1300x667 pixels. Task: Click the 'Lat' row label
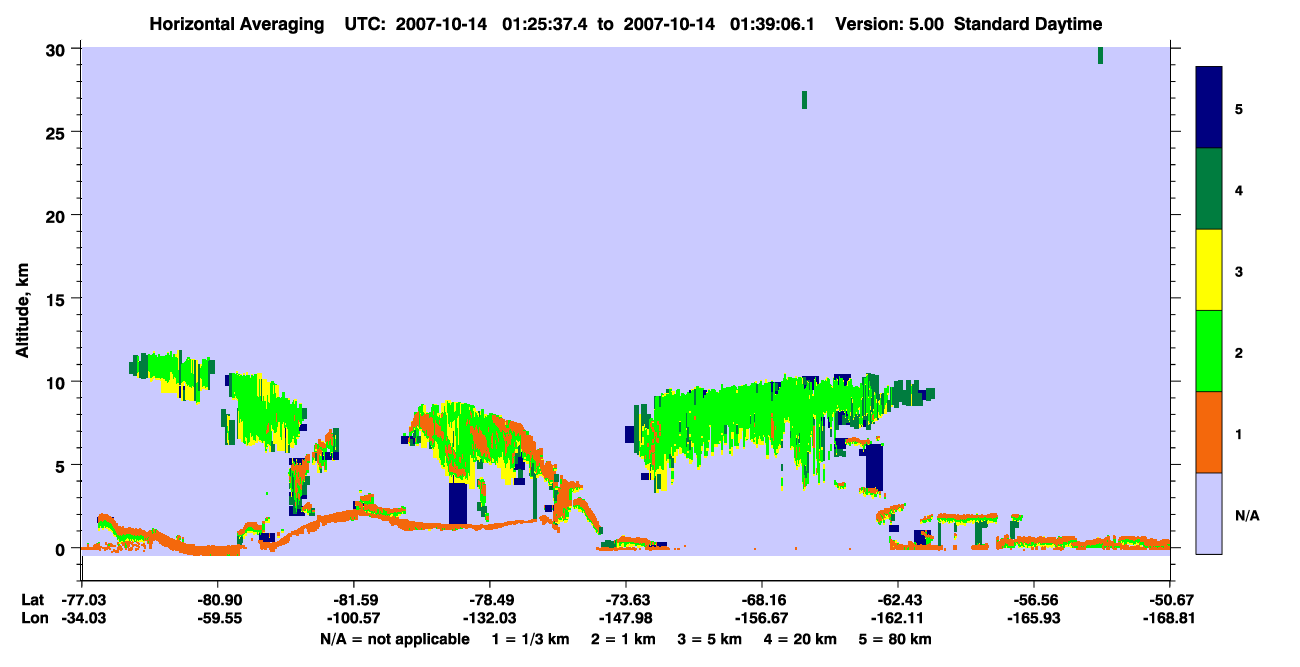32,599
